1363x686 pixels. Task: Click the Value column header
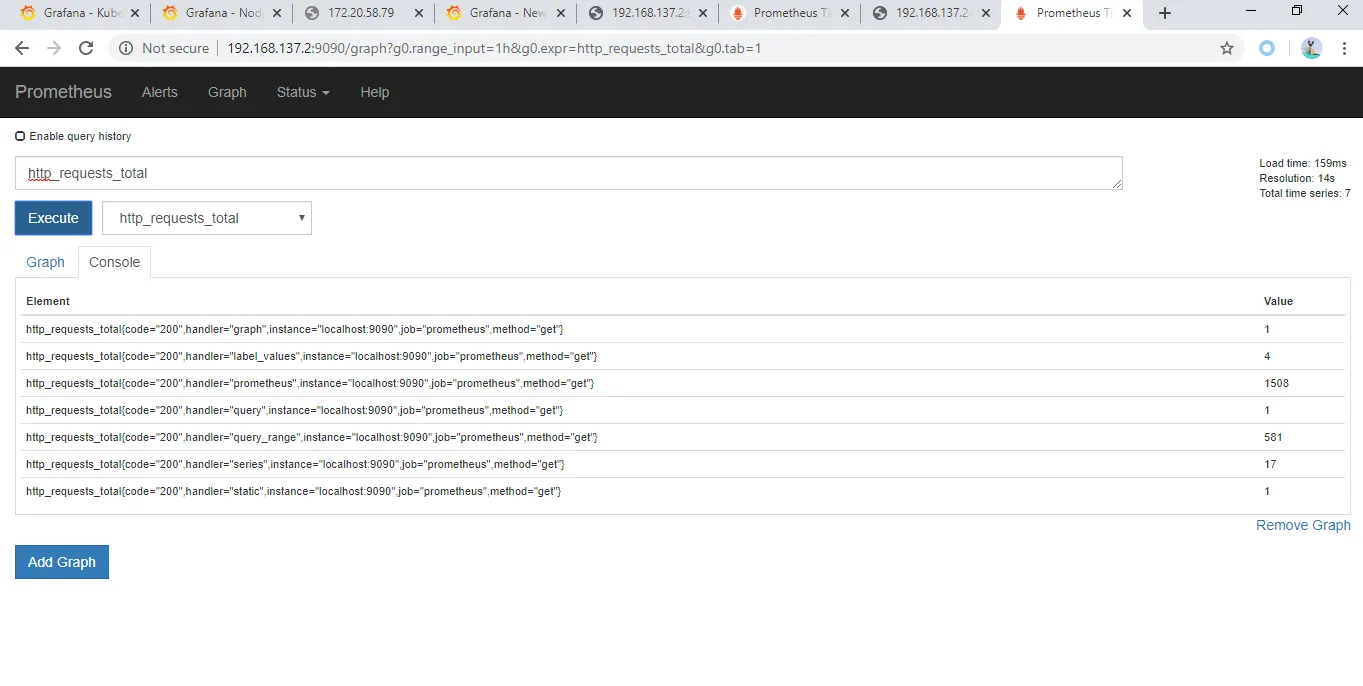[x=1278, y=301]
